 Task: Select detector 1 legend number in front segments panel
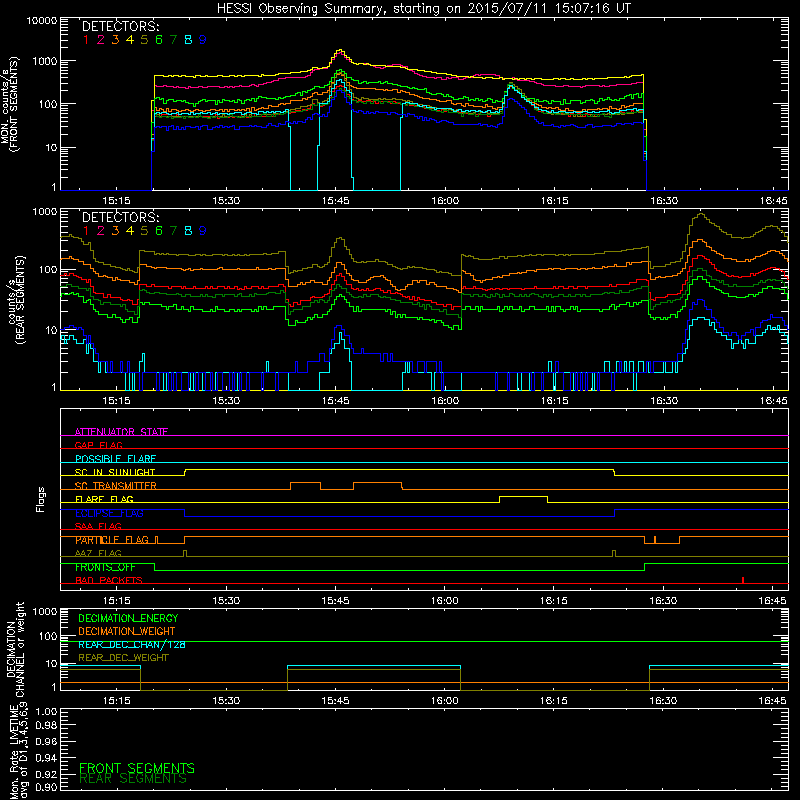[86, 39]
